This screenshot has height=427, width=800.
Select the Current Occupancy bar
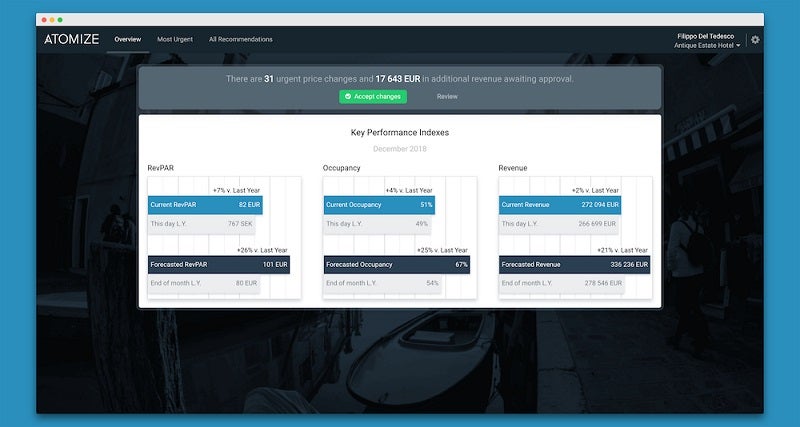[379, 205]
